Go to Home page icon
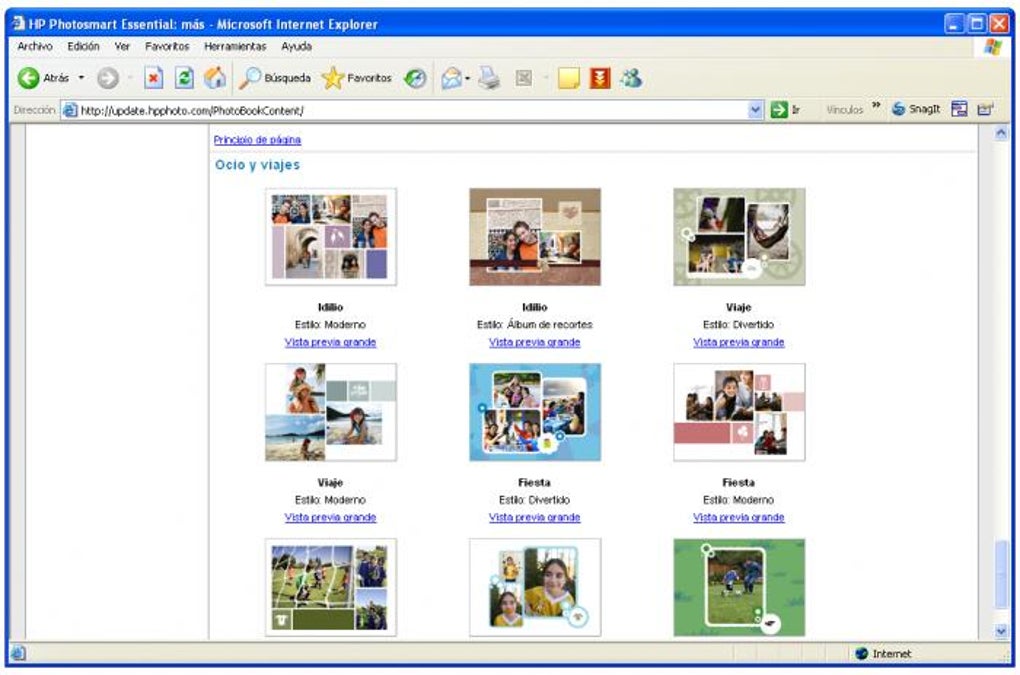 215,78
